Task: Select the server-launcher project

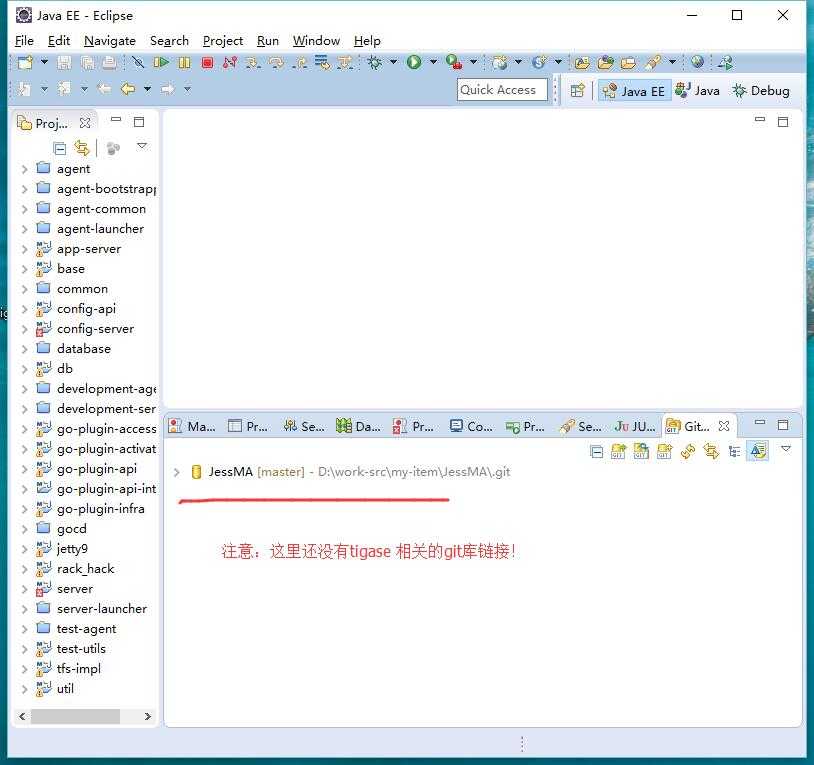Action: (x=102, y=609)
